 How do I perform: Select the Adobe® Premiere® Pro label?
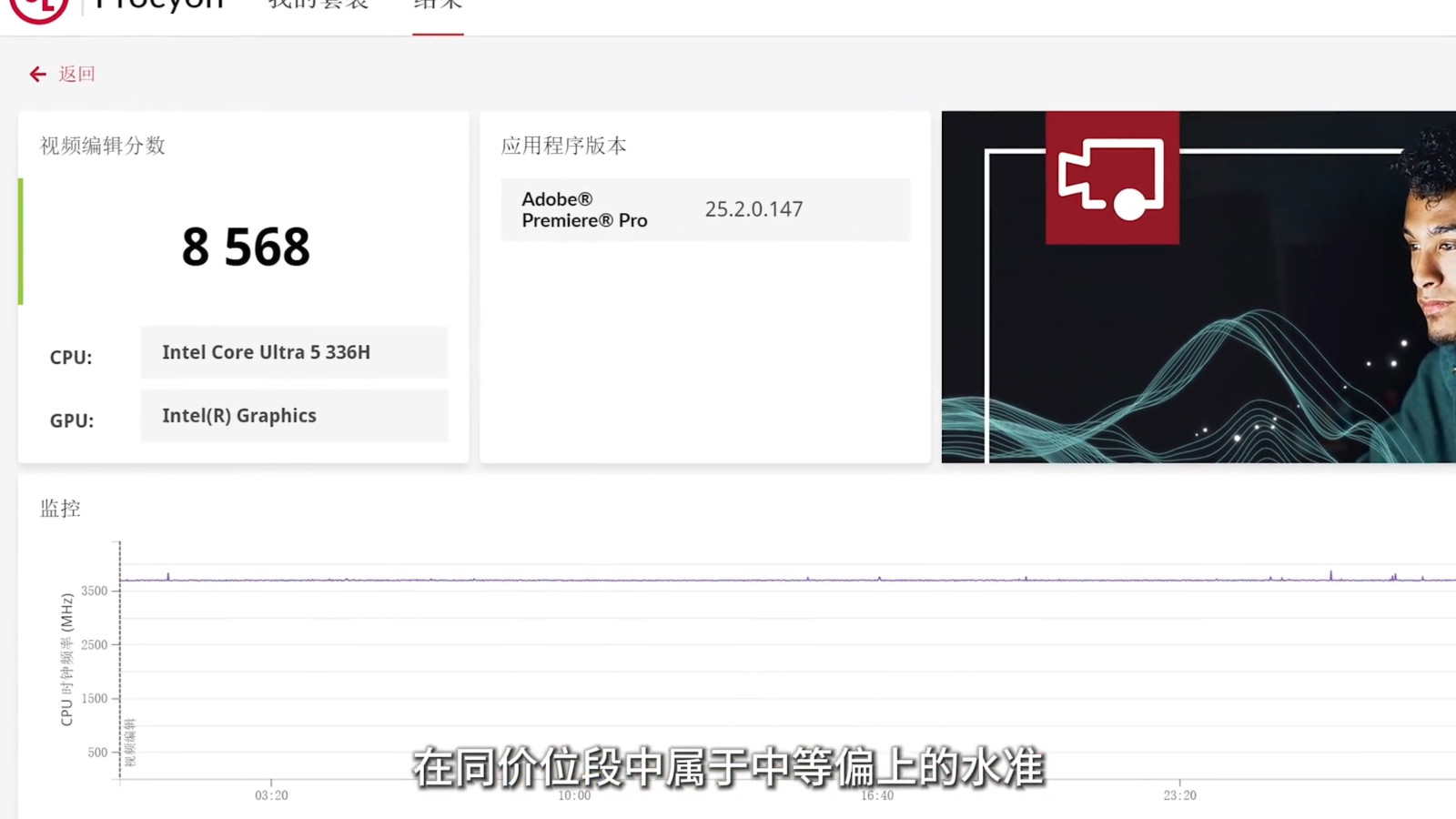pos(584,209)
